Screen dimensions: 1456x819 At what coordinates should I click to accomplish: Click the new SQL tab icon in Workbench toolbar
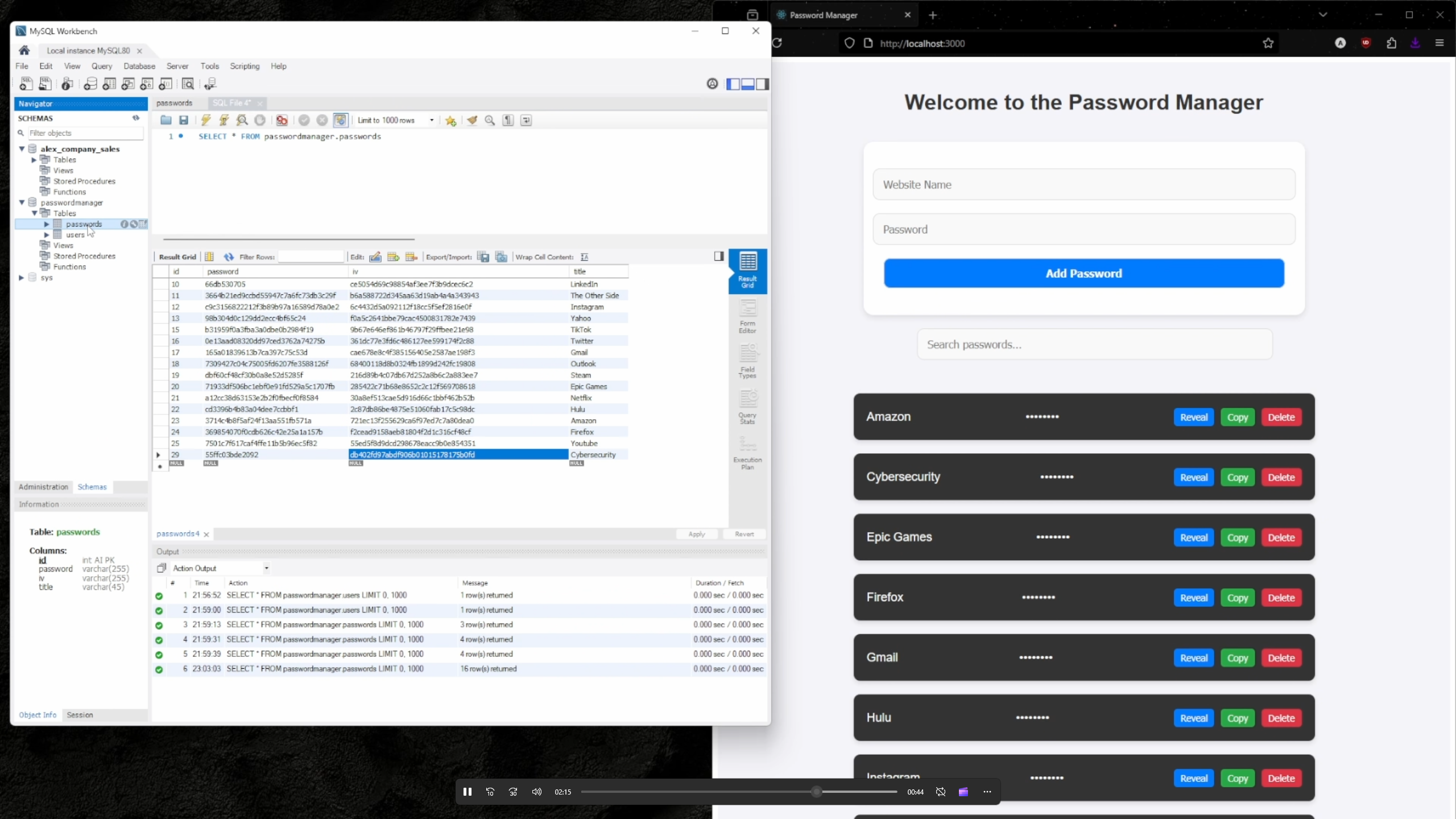pyautogui.click(x=26, y=84)
